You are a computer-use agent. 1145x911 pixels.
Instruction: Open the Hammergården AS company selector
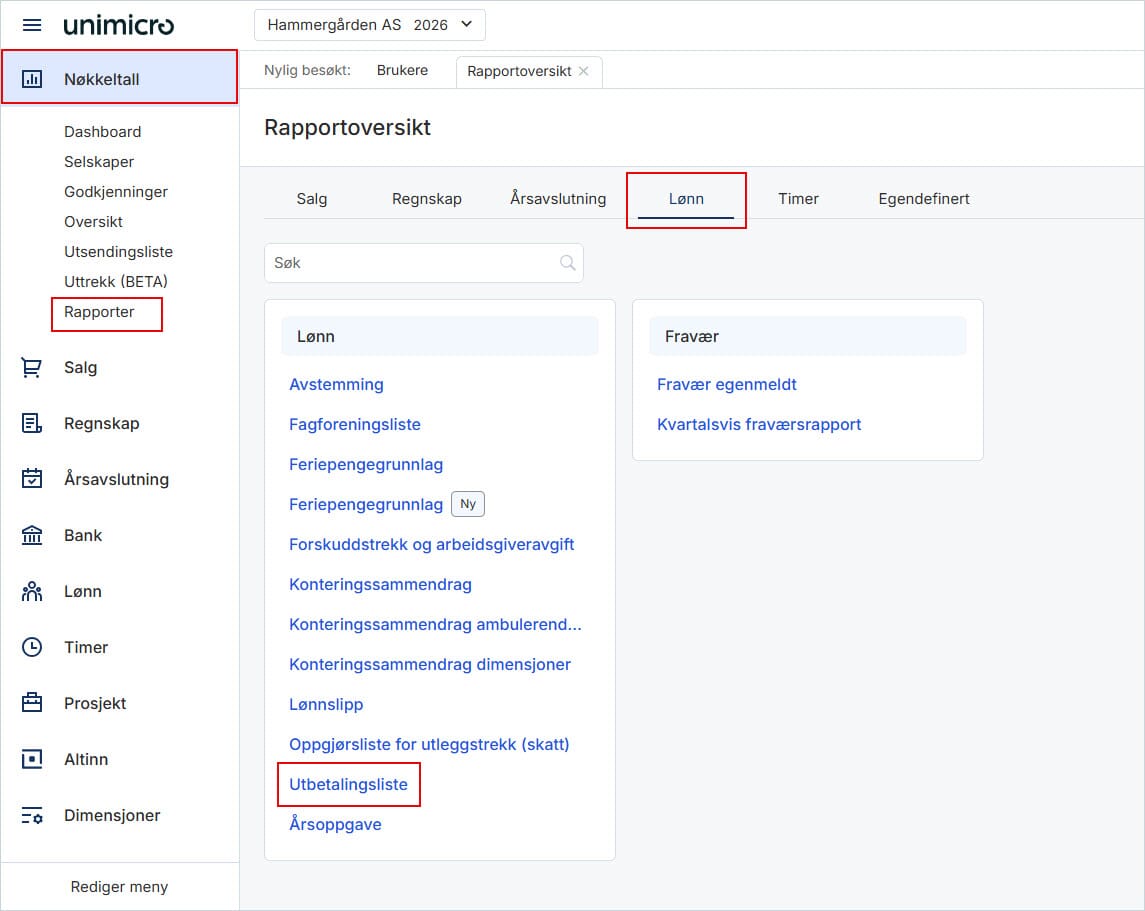pos(369,24)
